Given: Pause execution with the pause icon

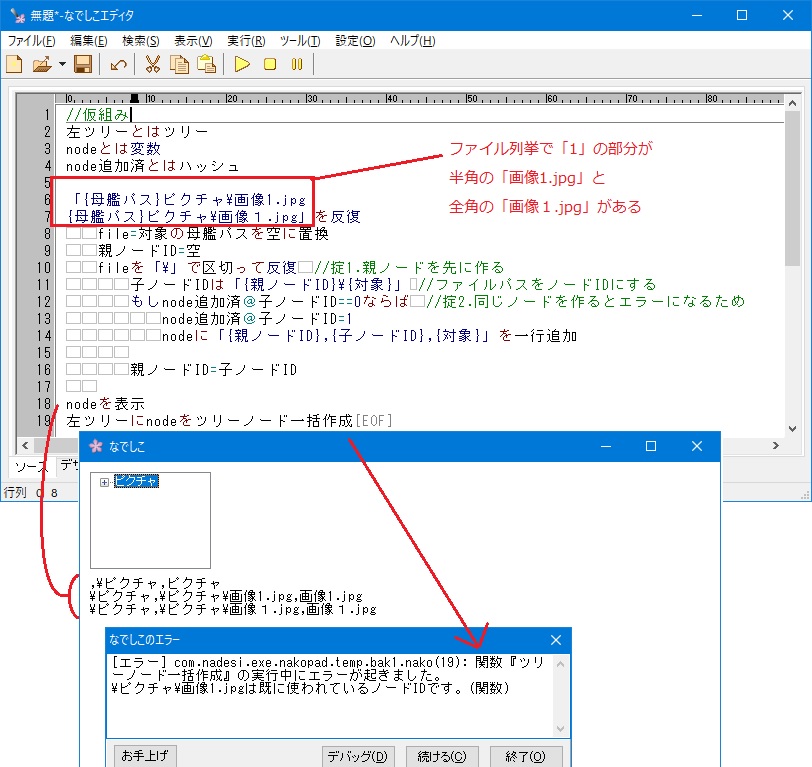Looking at the screenshot, I should coord(297,64).
